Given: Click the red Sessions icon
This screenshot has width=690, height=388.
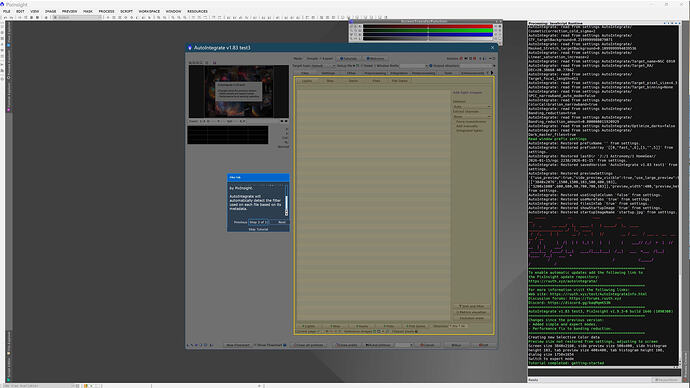Looking at the screenshot, I should 461,58.
